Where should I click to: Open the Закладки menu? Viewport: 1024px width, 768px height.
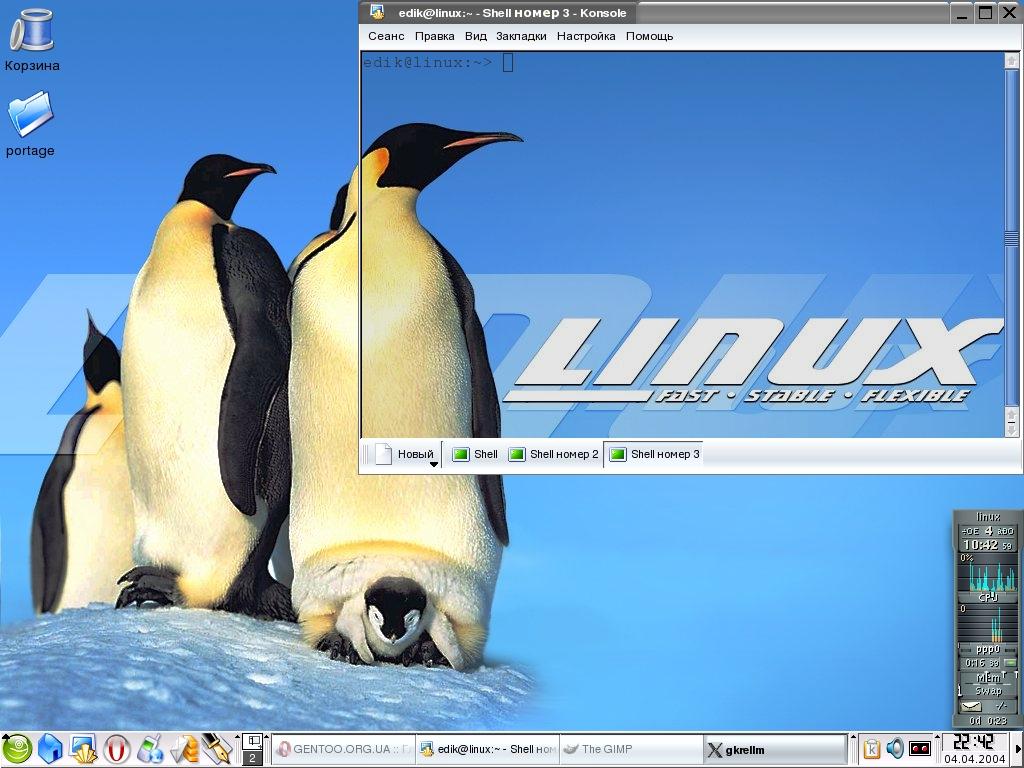521,37
